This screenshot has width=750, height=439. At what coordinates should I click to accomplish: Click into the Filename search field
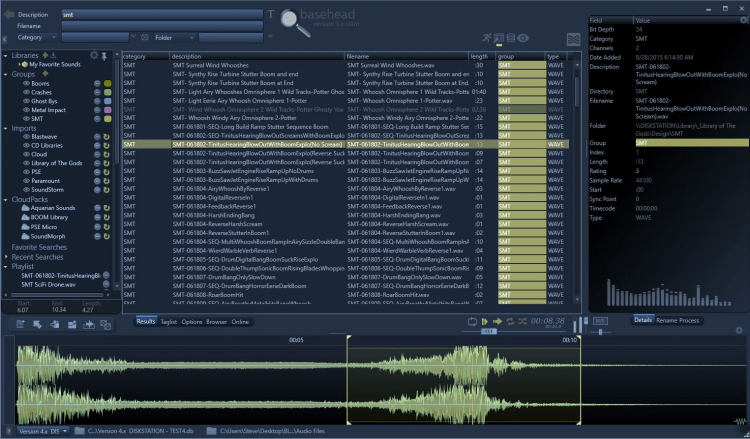point(163,27)
